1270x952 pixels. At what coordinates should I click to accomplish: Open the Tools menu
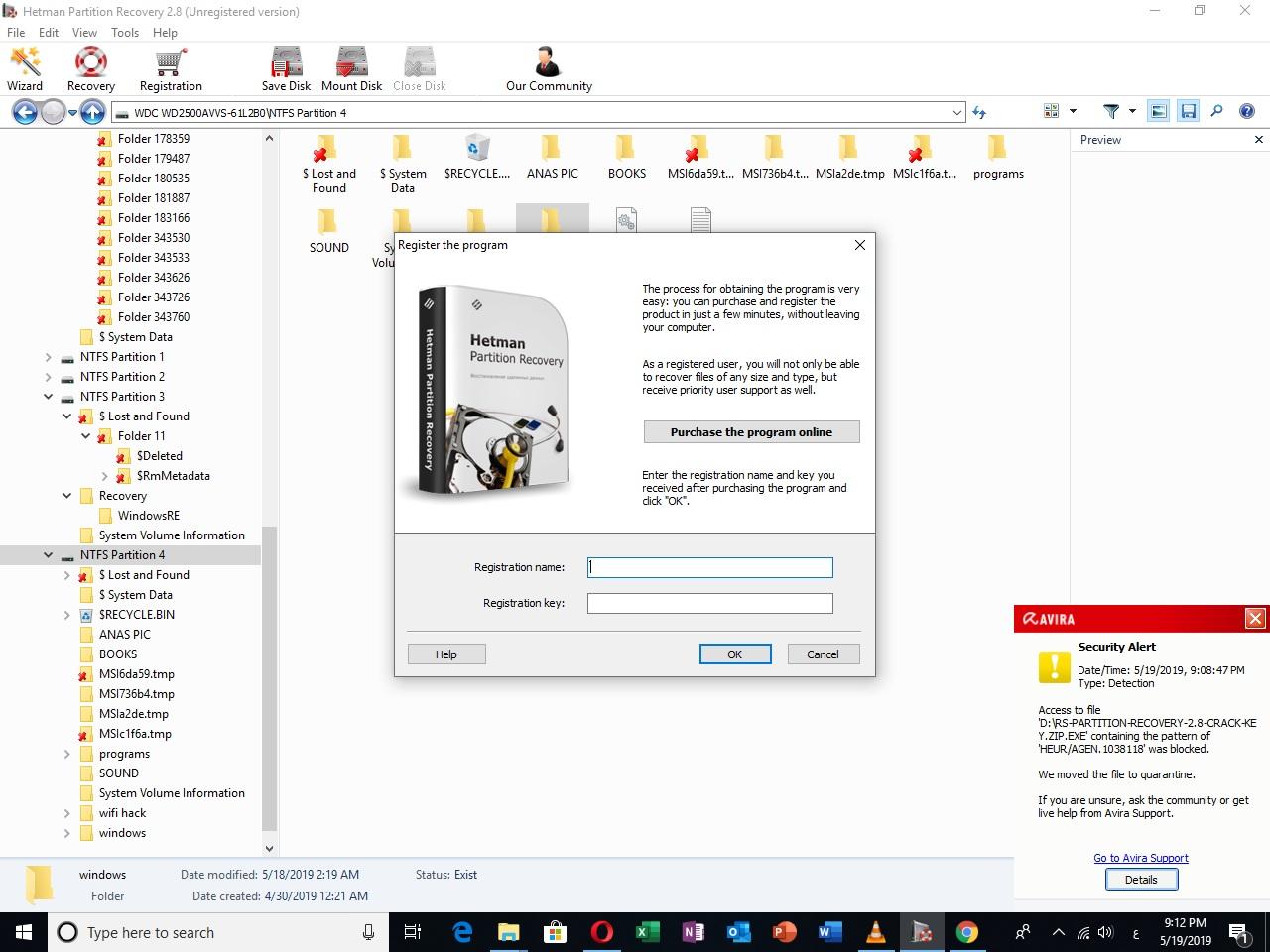coord(125,33)
